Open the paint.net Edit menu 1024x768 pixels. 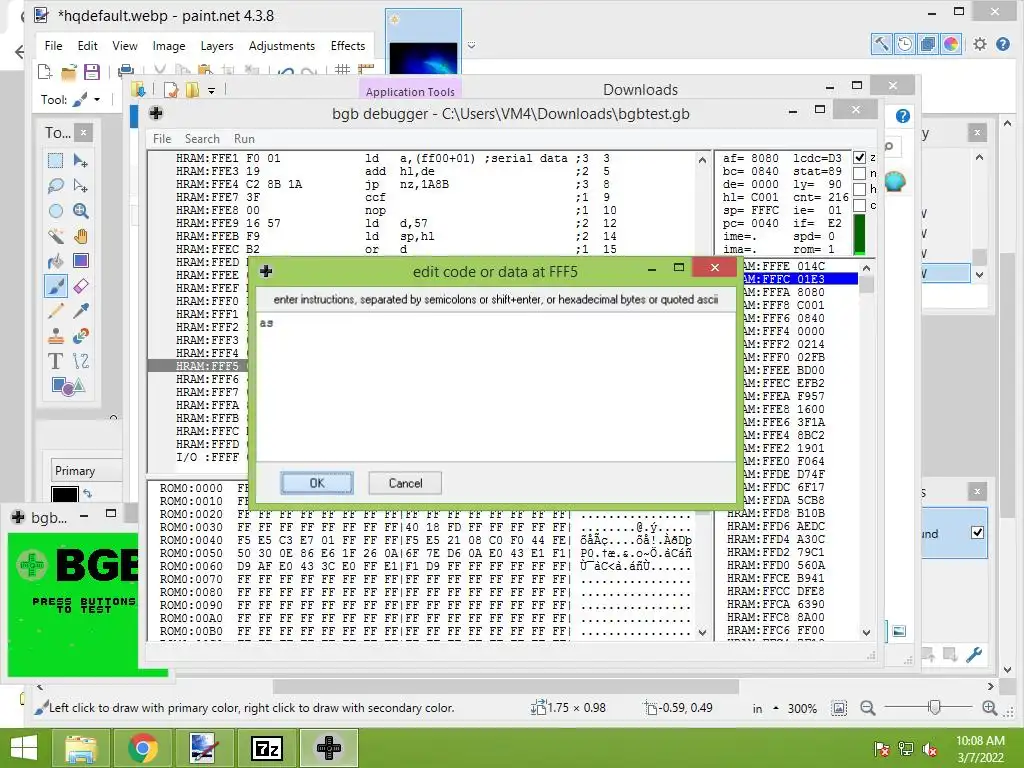88,46
